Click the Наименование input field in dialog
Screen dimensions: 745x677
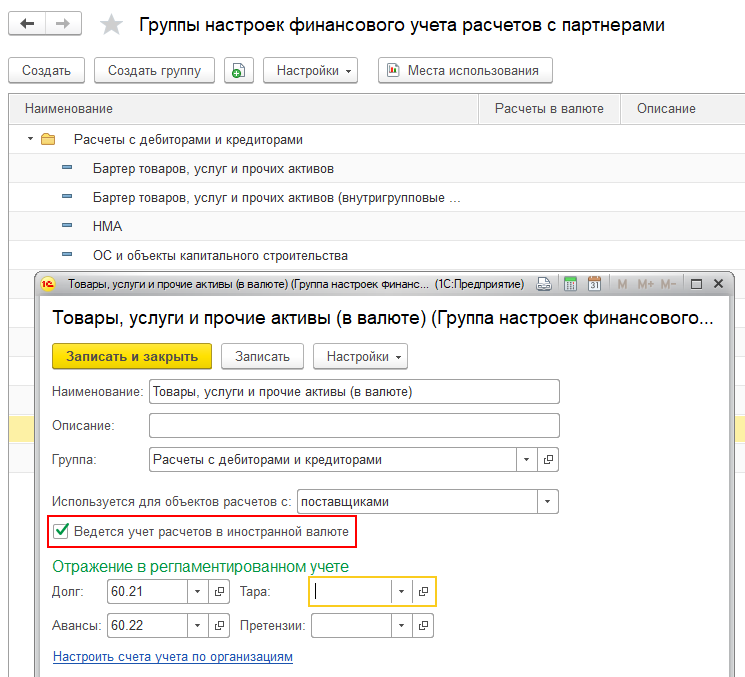[x=354, y=391]
